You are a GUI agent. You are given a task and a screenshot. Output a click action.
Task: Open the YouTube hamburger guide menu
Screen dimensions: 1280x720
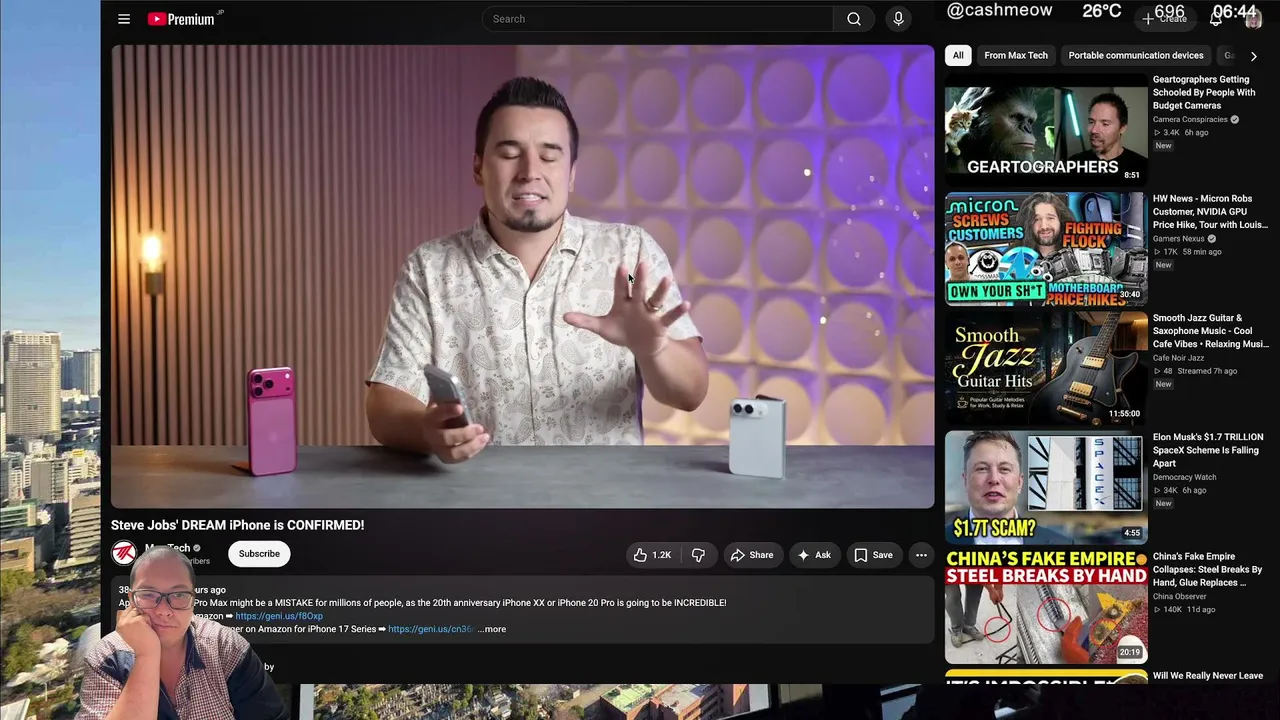pyautogui.click(x=124, y=19)
